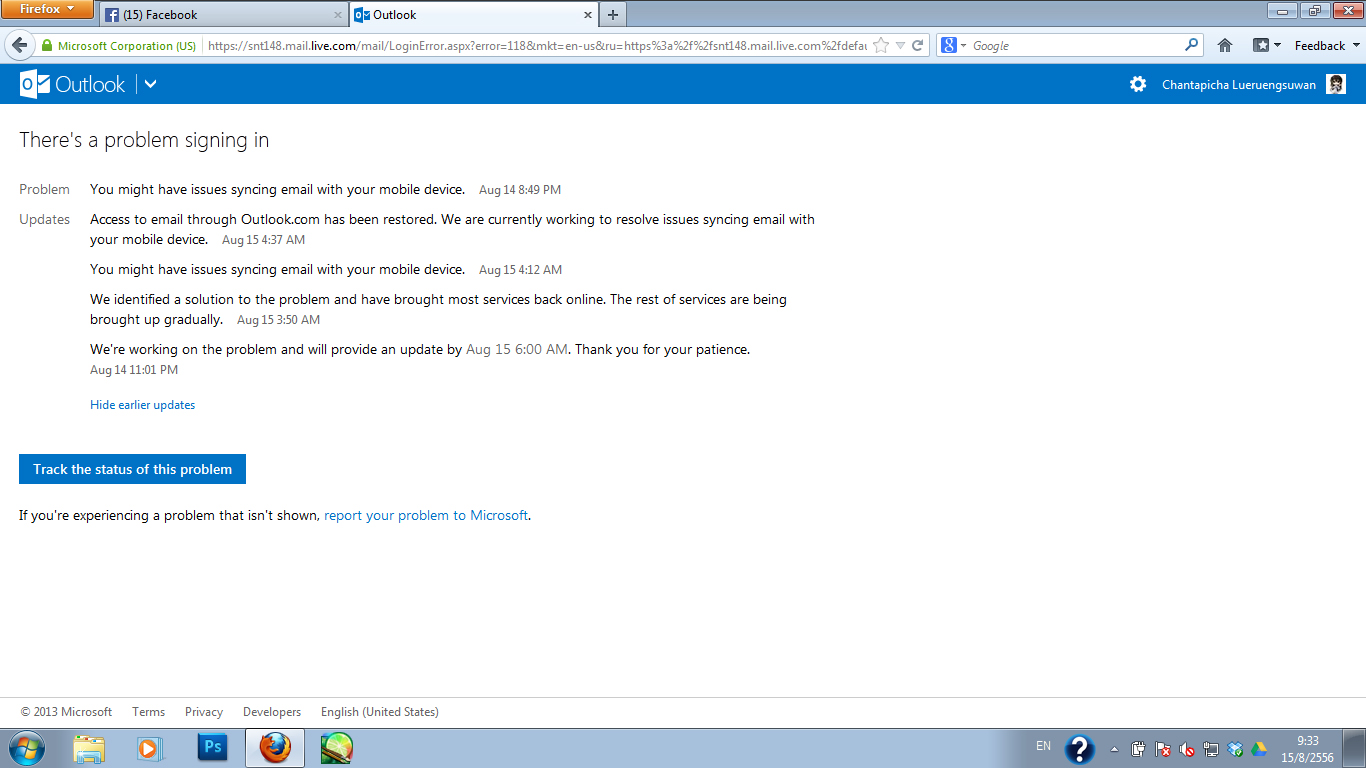This screenshot has width=1366, height=768.
Task: Click the EN language indicator
Action: pos(1043,746)
